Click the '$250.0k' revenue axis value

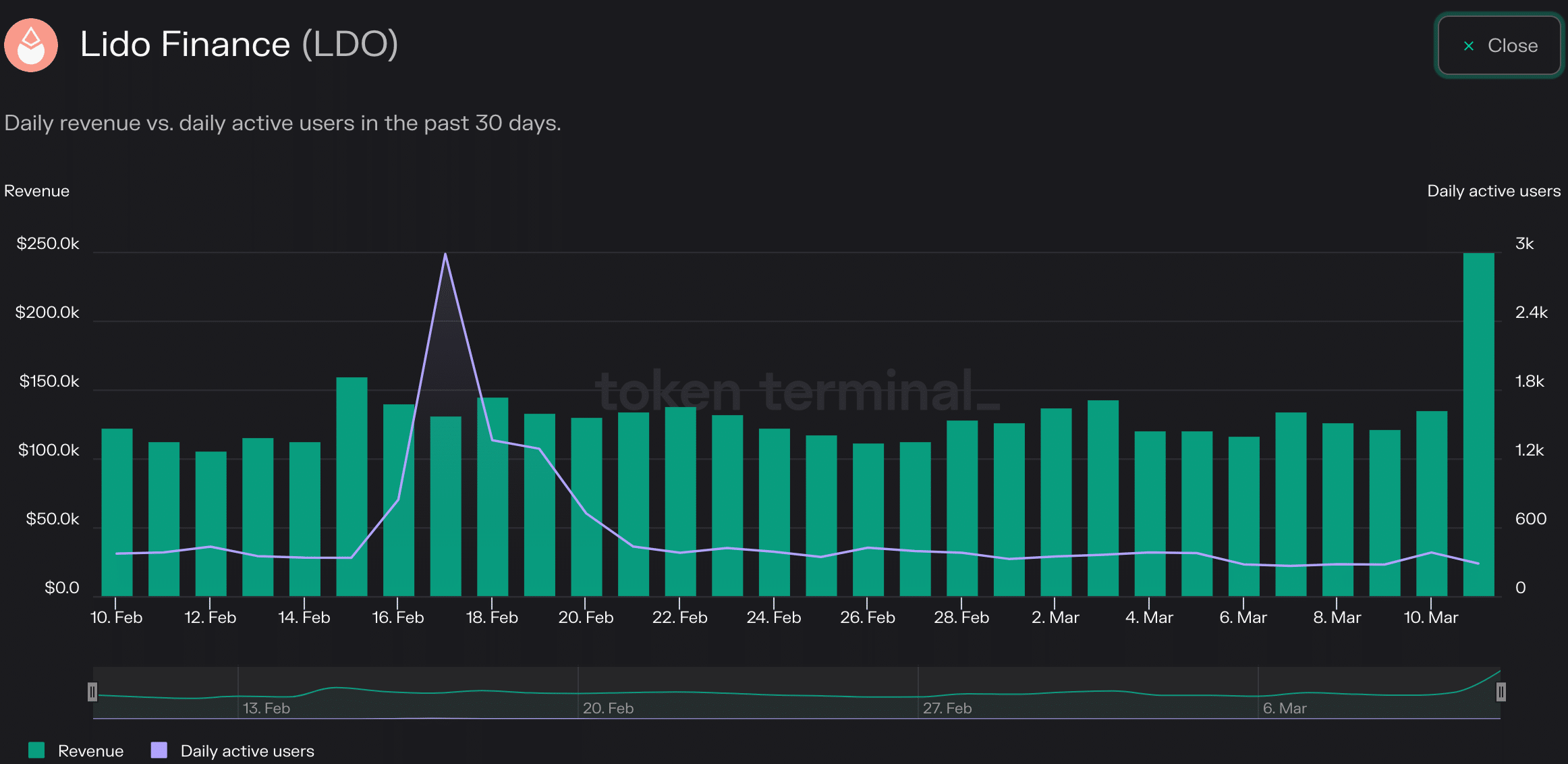pyautogui.click(x=48, y=244)
